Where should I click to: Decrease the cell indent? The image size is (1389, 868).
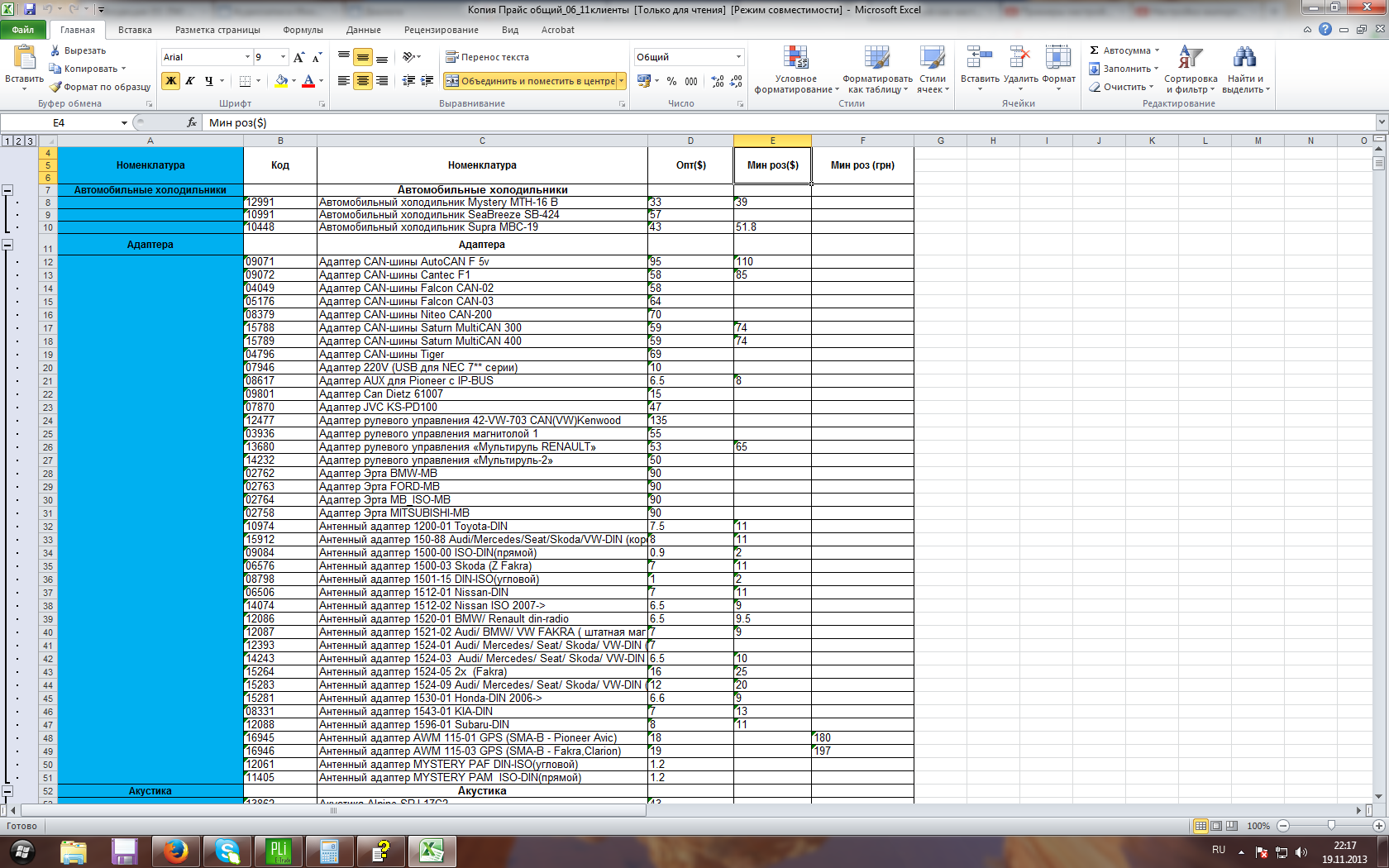[x=408, y=81]
